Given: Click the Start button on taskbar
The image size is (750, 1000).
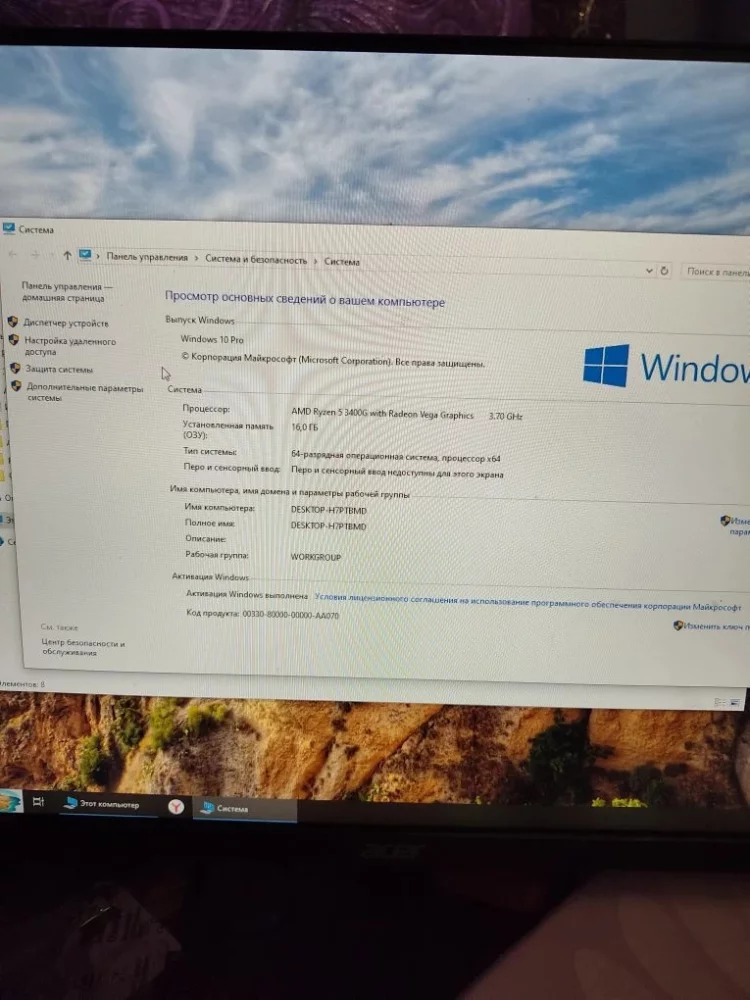Looking at the screenshot, I should click(x=9, y=800).
